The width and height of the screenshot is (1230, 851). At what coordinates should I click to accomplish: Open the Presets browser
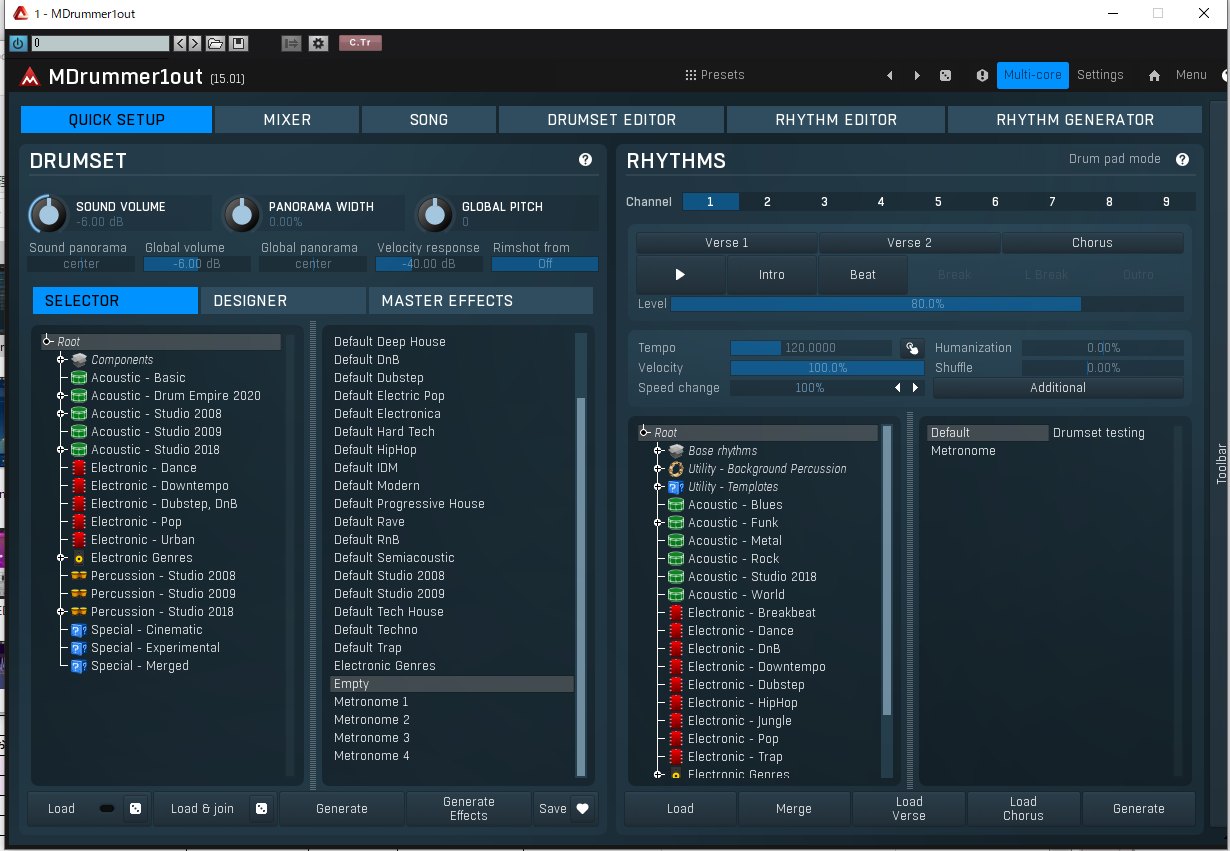tap(715, 75)
